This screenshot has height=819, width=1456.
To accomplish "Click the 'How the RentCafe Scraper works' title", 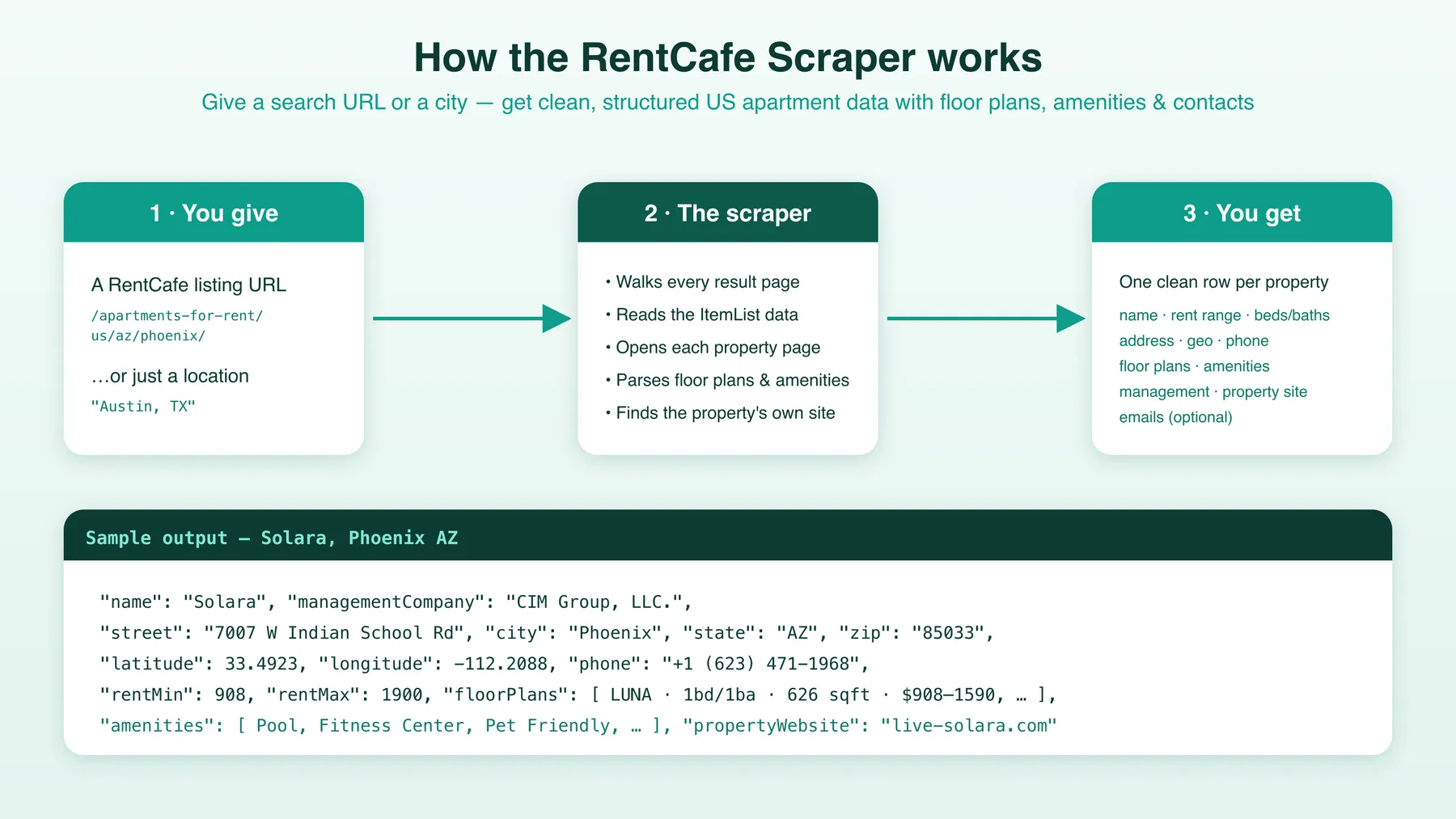I will click(727, 57).
